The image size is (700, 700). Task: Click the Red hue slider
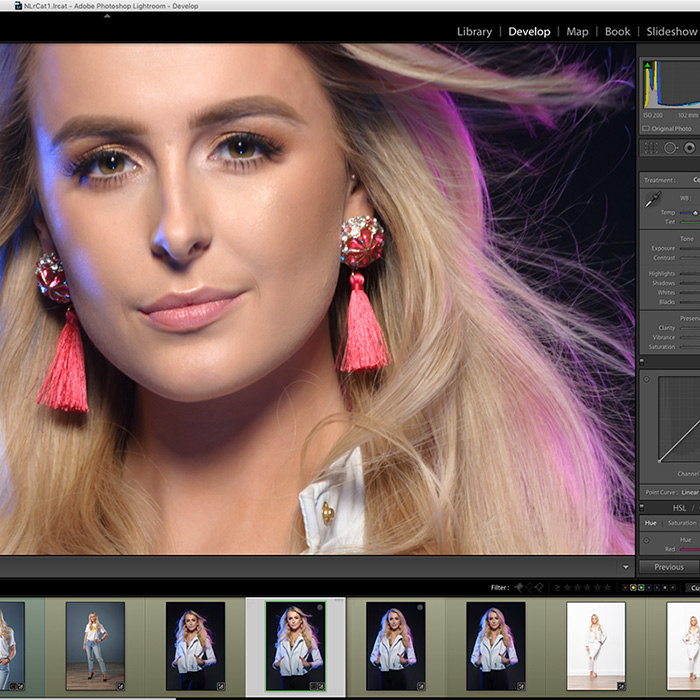point(690,550)
